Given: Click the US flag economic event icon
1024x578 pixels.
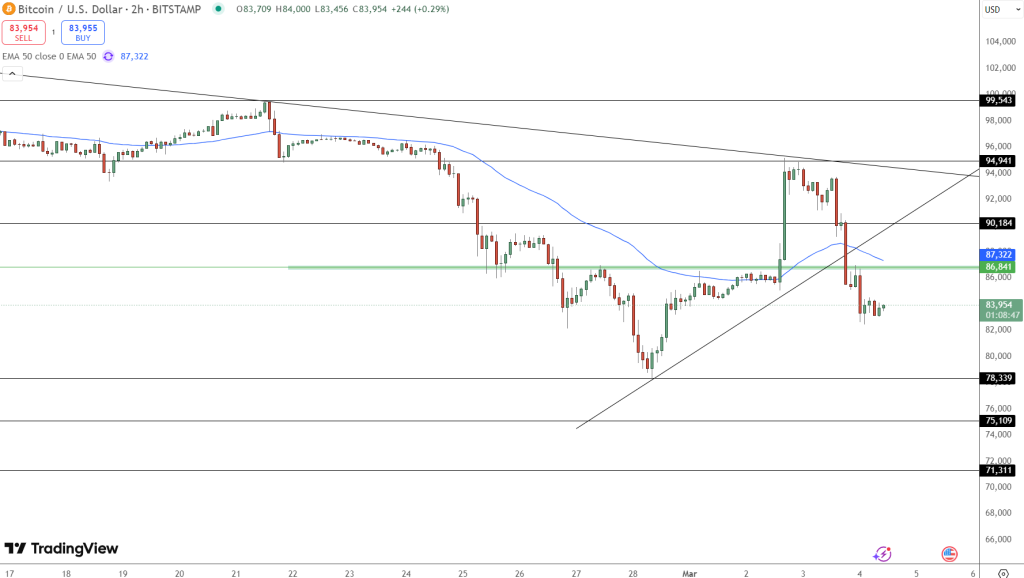Looking at the screenshot, I should (950, 554).
